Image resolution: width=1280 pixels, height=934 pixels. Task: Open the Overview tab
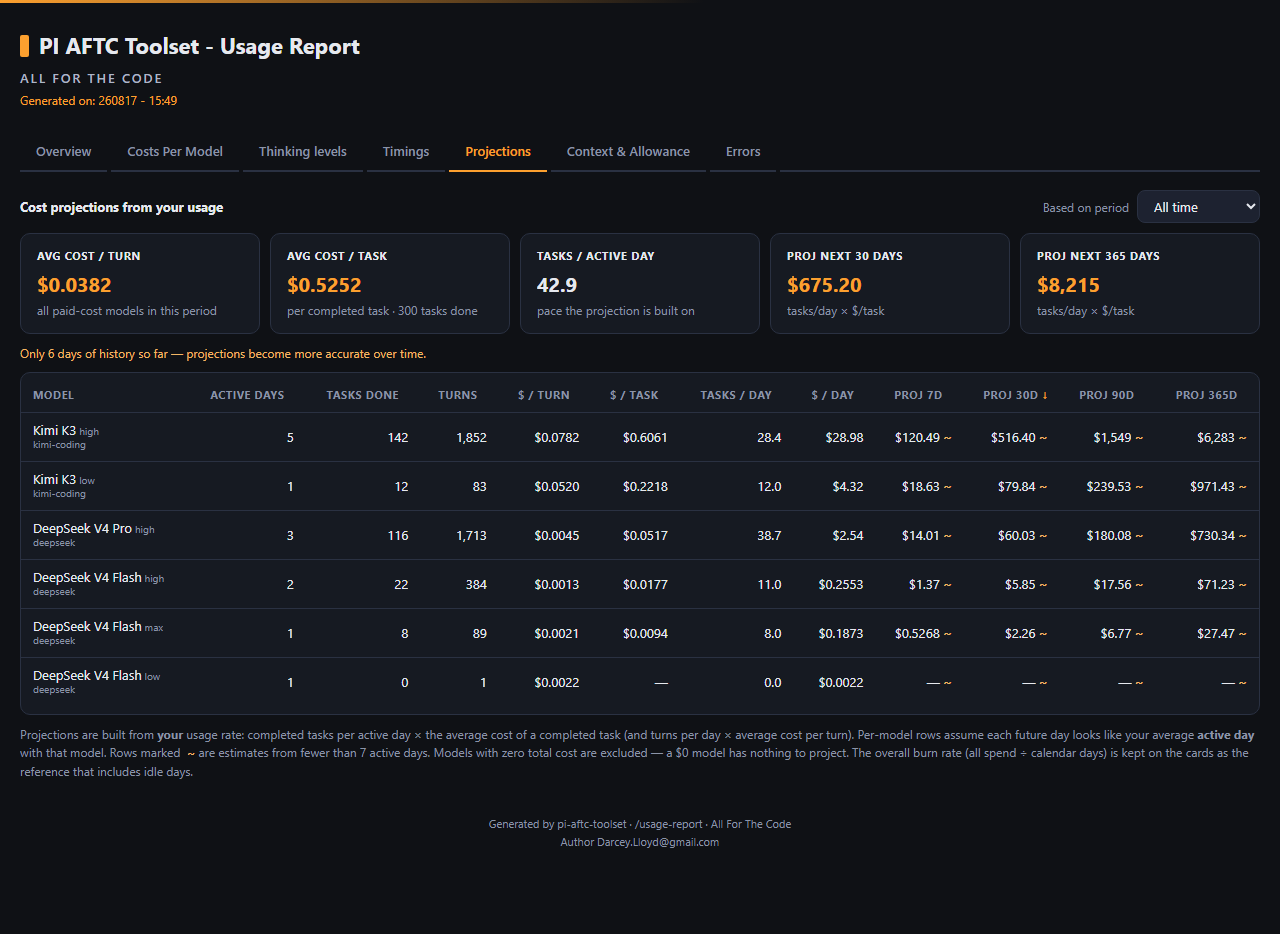tap(64, 152)
